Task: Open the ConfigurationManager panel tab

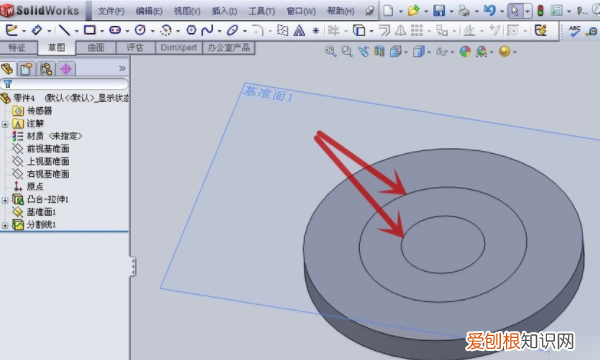Action: pos(46,69)
